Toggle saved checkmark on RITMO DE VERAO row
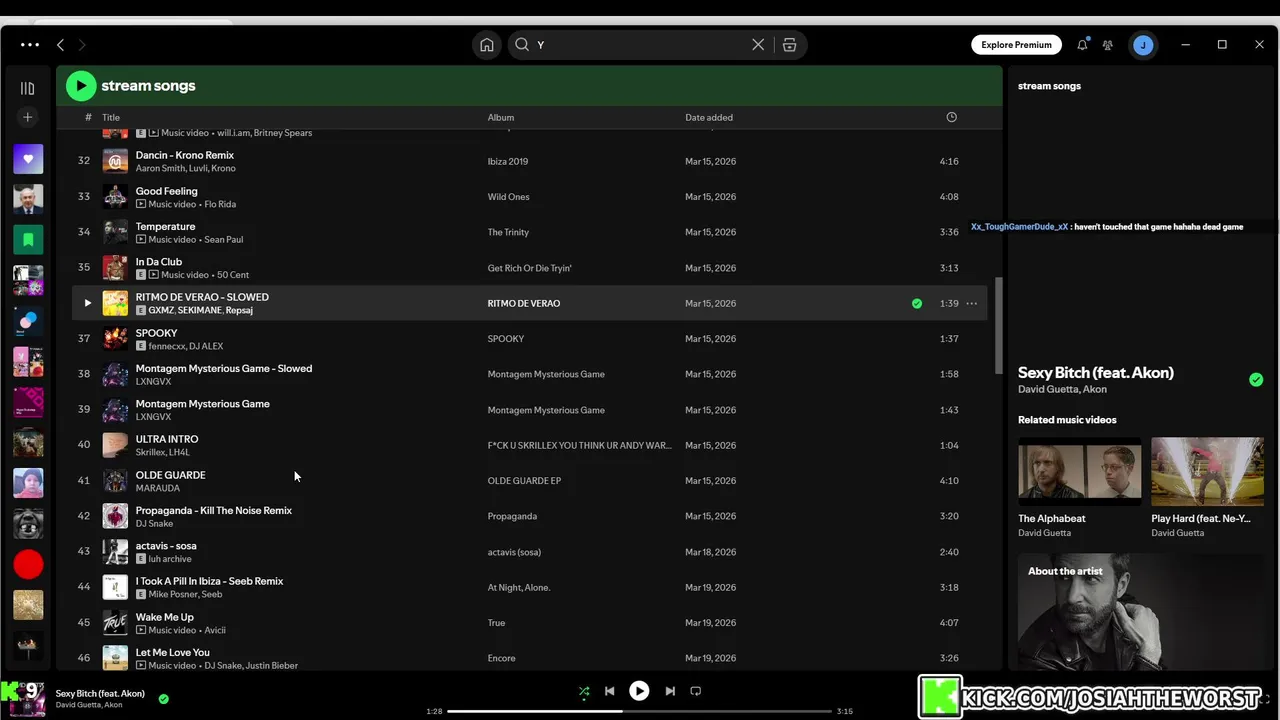This screenshot has height=720, width=1280. (x=917, y=303)
